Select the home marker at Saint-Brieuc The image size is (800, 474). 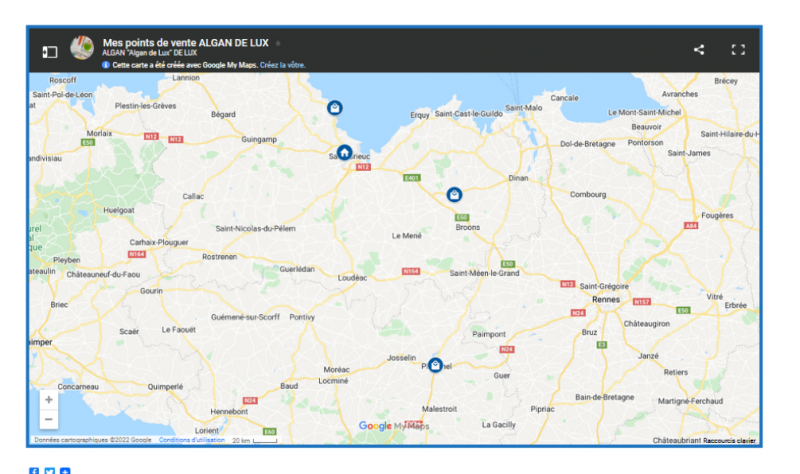344,153
